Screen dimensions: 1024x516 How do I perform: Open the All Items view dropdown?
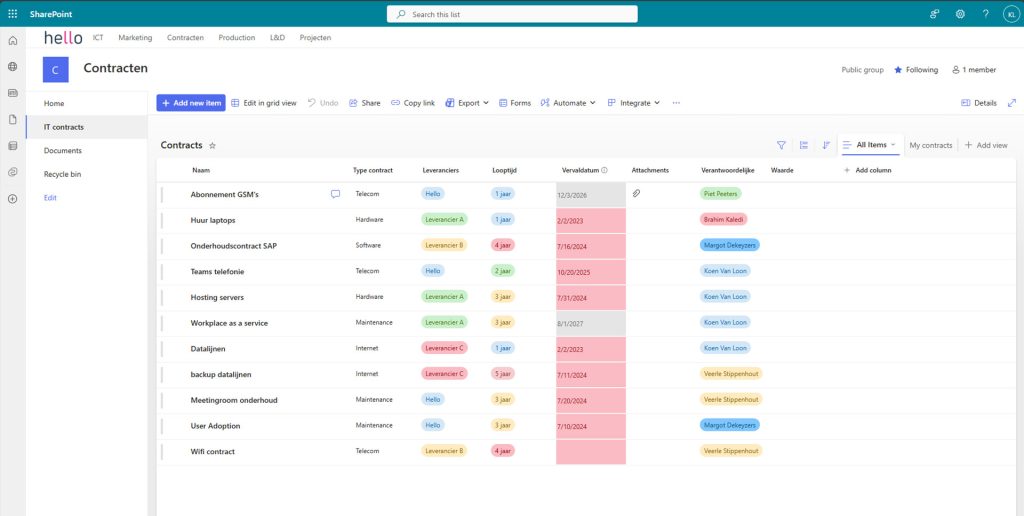point(871,145)
